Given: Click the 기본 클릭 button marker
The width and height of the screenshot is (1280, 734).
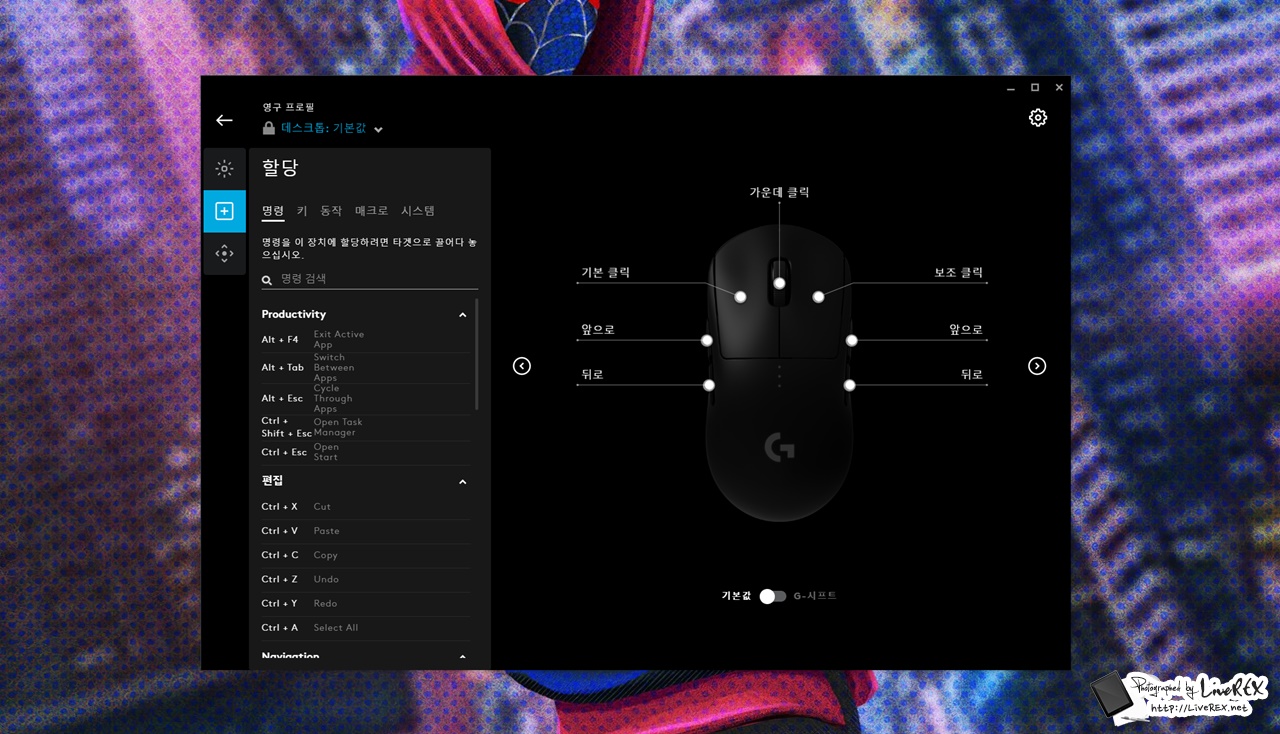Looking at the screenshot, I should click(741, 297).
